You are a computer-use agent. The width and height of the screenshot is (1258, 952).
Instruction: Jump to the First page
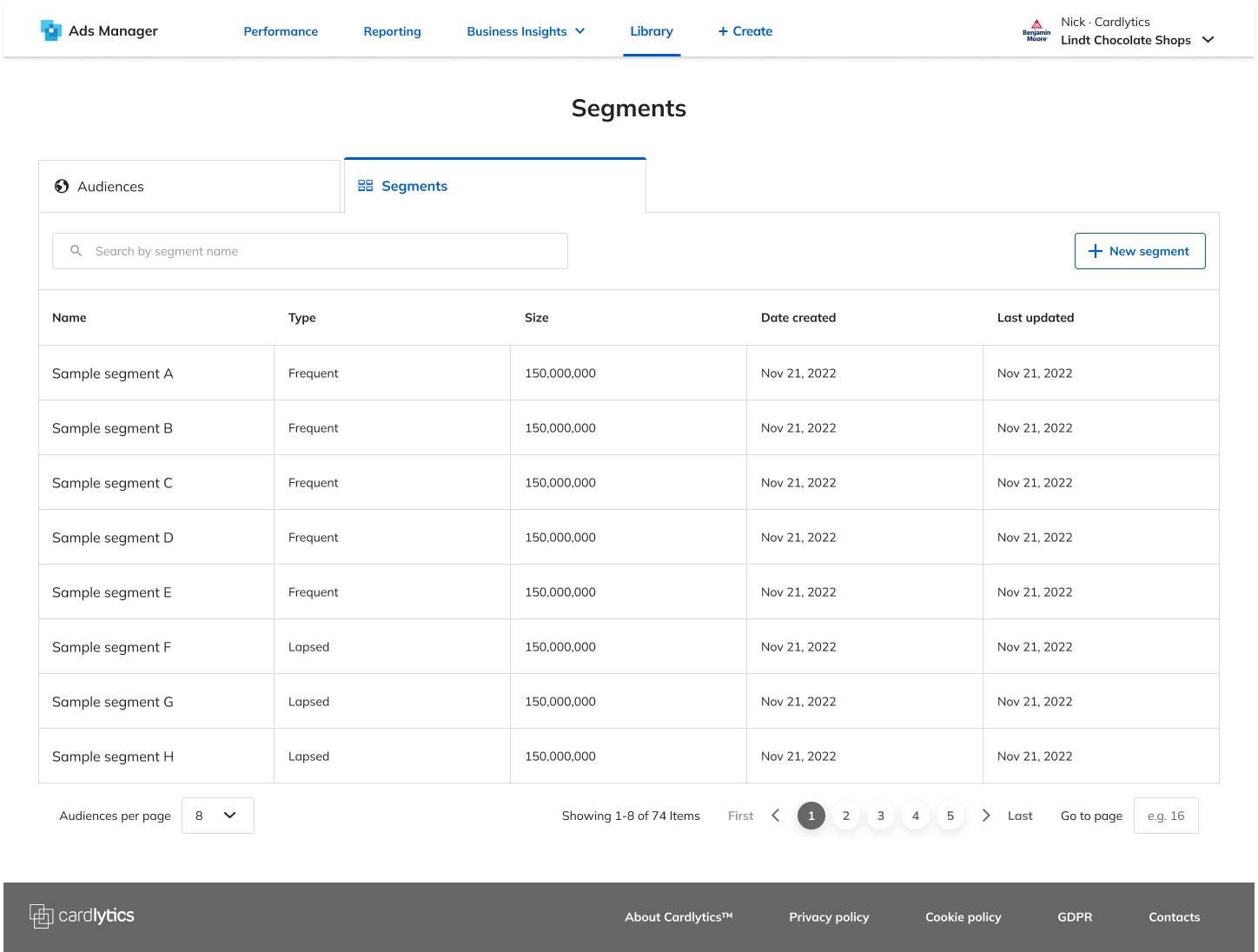coord(740,816)
